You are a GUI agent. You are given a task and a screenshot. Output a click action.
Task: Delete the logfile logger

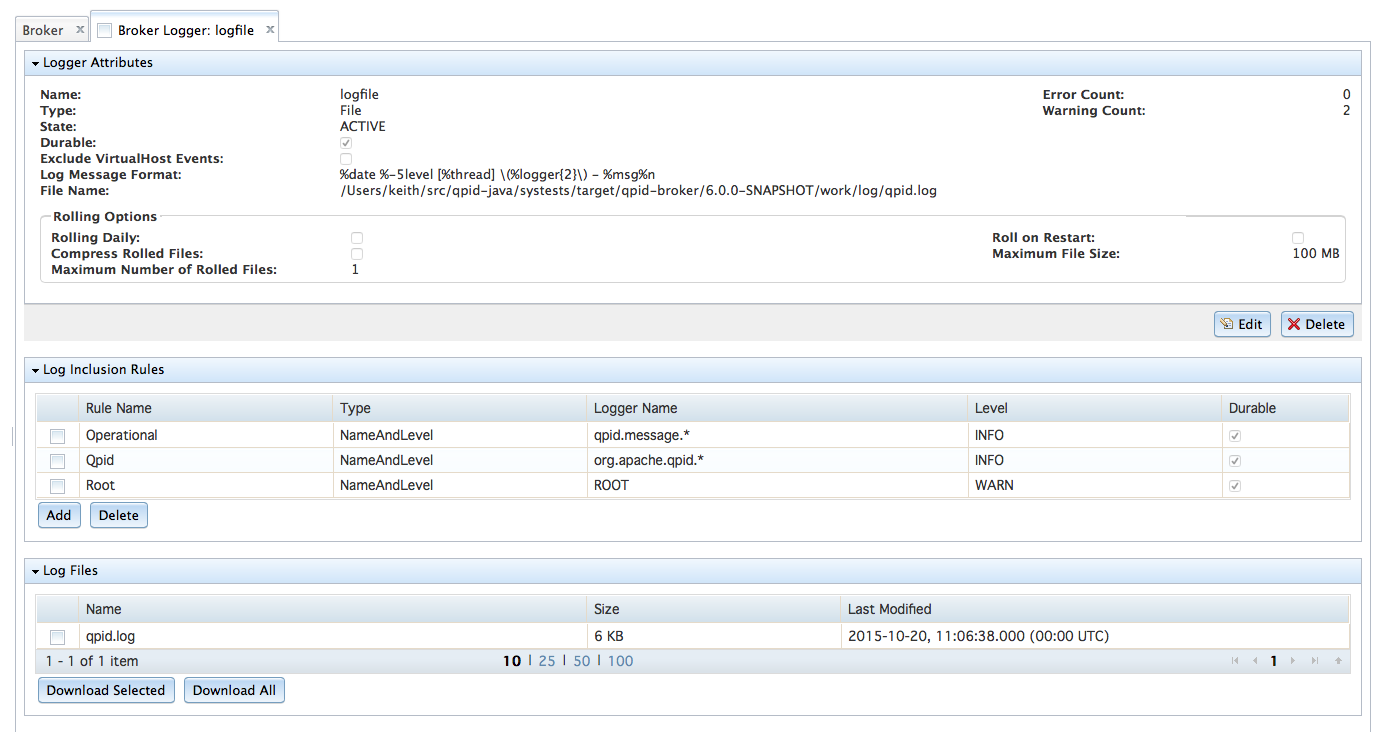coord(1316,324)
